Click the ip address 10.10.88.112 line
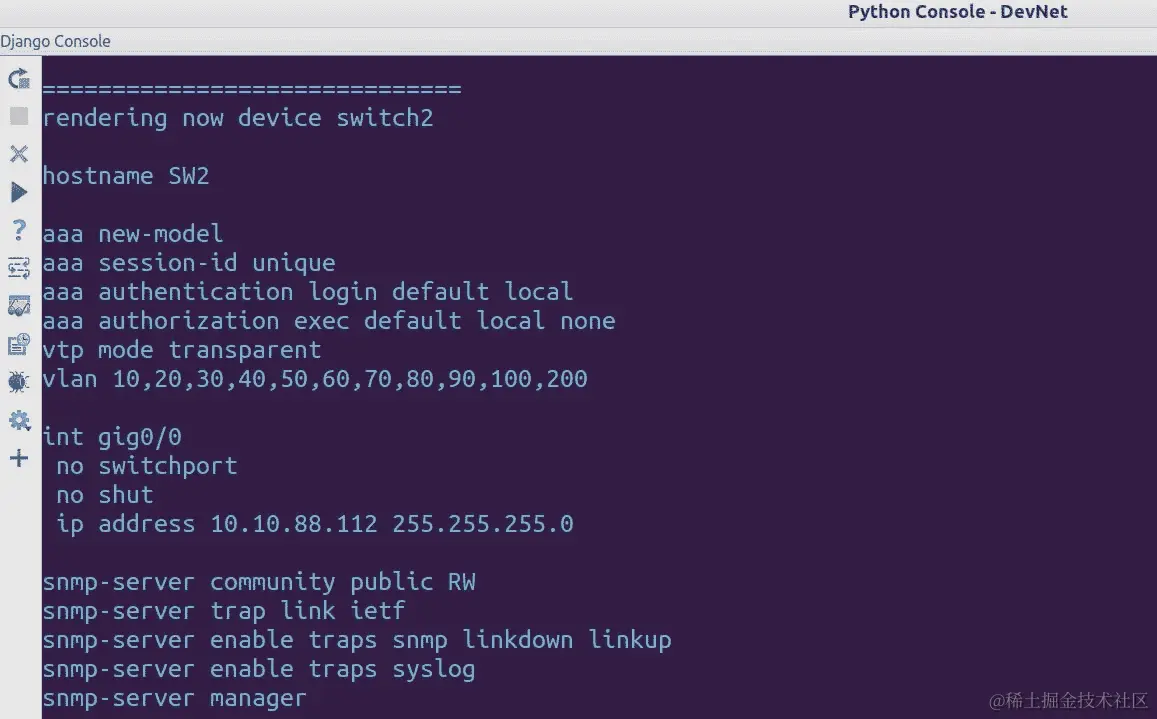The image size is (1157, 719). pyautogui.click(x=315, y=524)
